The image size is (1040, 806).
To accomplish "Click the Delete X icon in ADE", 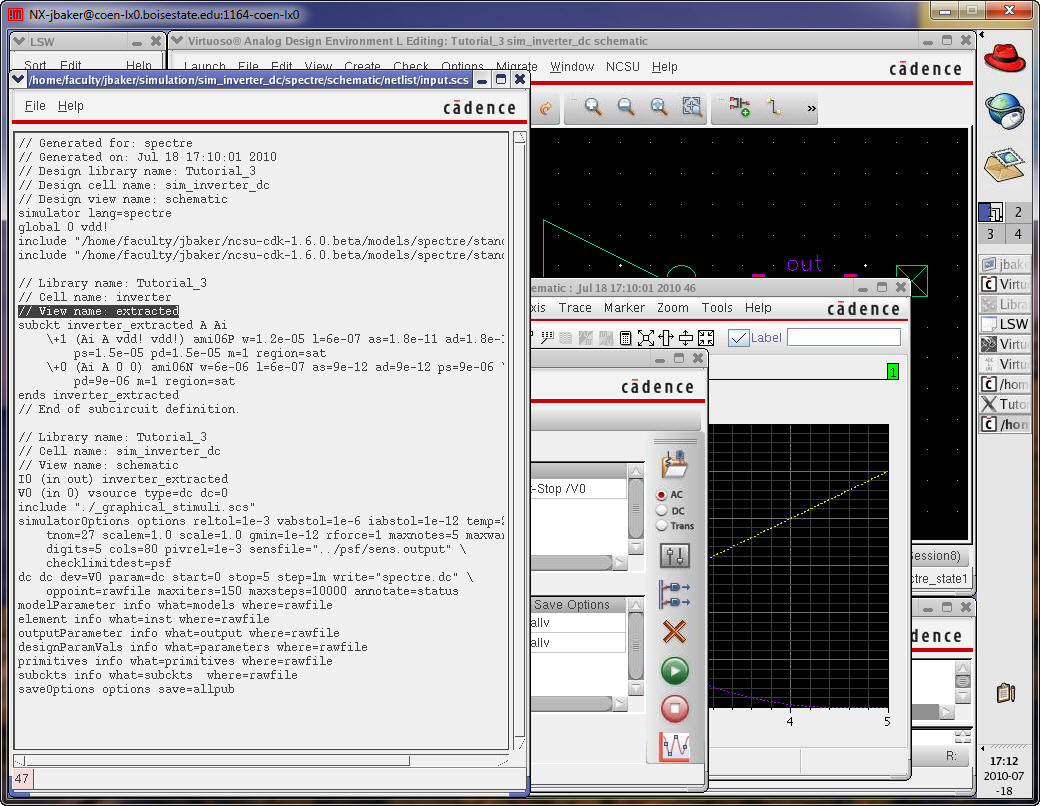I will pyautogui.click(x=675, y=632).
